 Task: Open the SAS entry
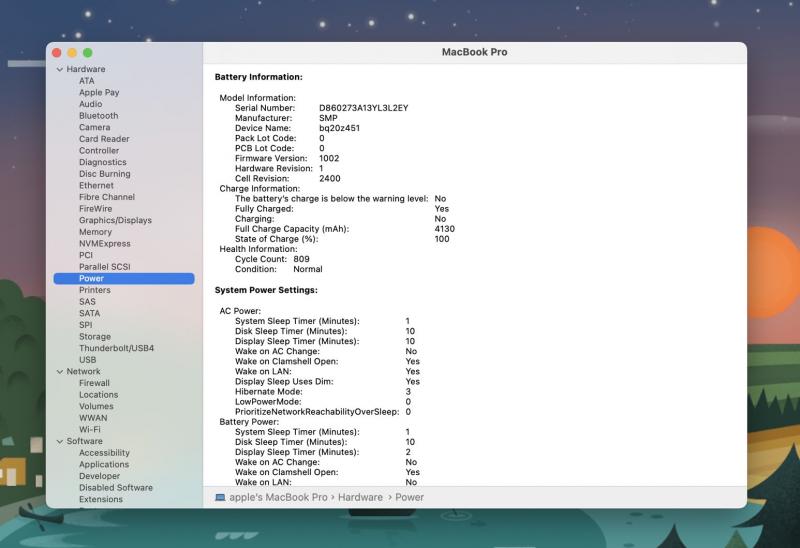(87, 302)
